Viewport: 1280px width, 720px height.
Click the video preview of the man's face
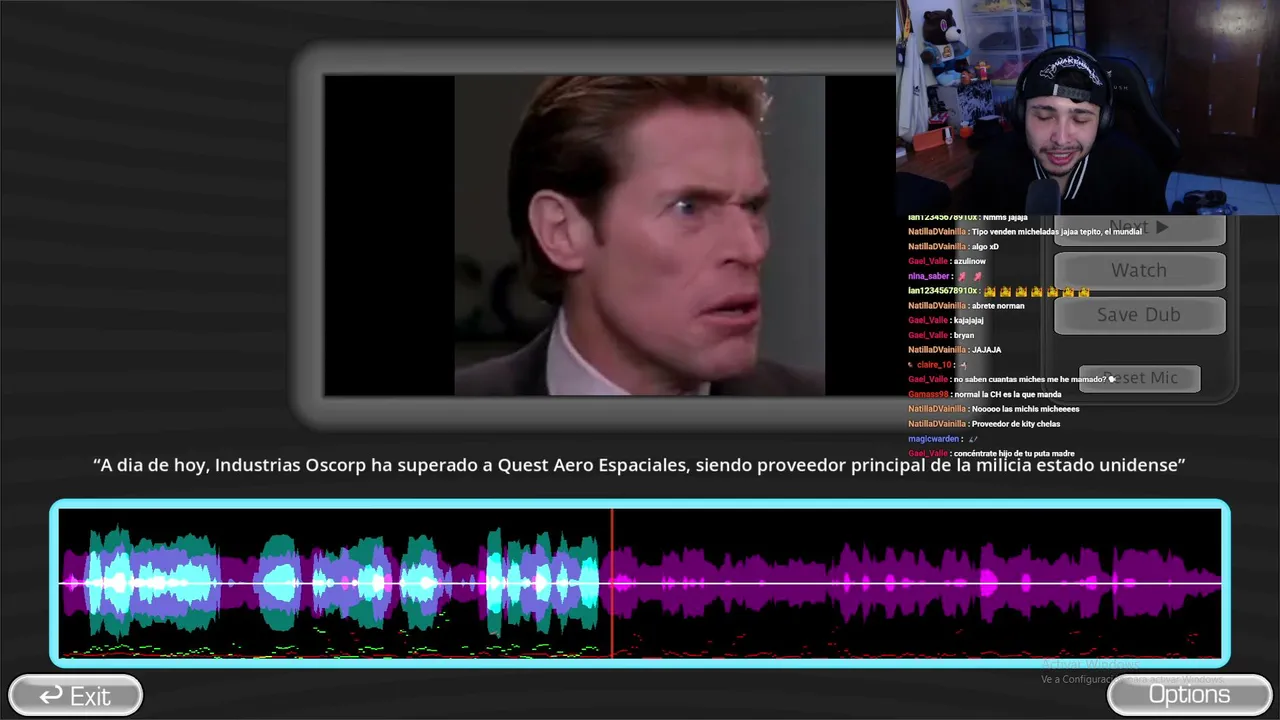(640, 235)
